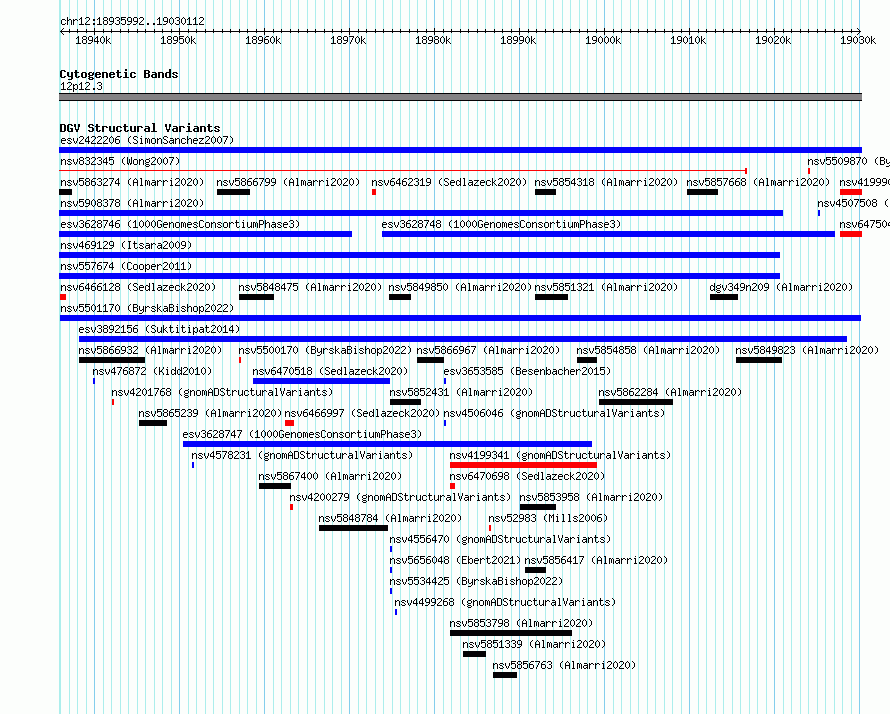Open nsv5866967 (Almarri2020) label
The width and height of the screenshot is (890, 714).
[x=488, y=350]
